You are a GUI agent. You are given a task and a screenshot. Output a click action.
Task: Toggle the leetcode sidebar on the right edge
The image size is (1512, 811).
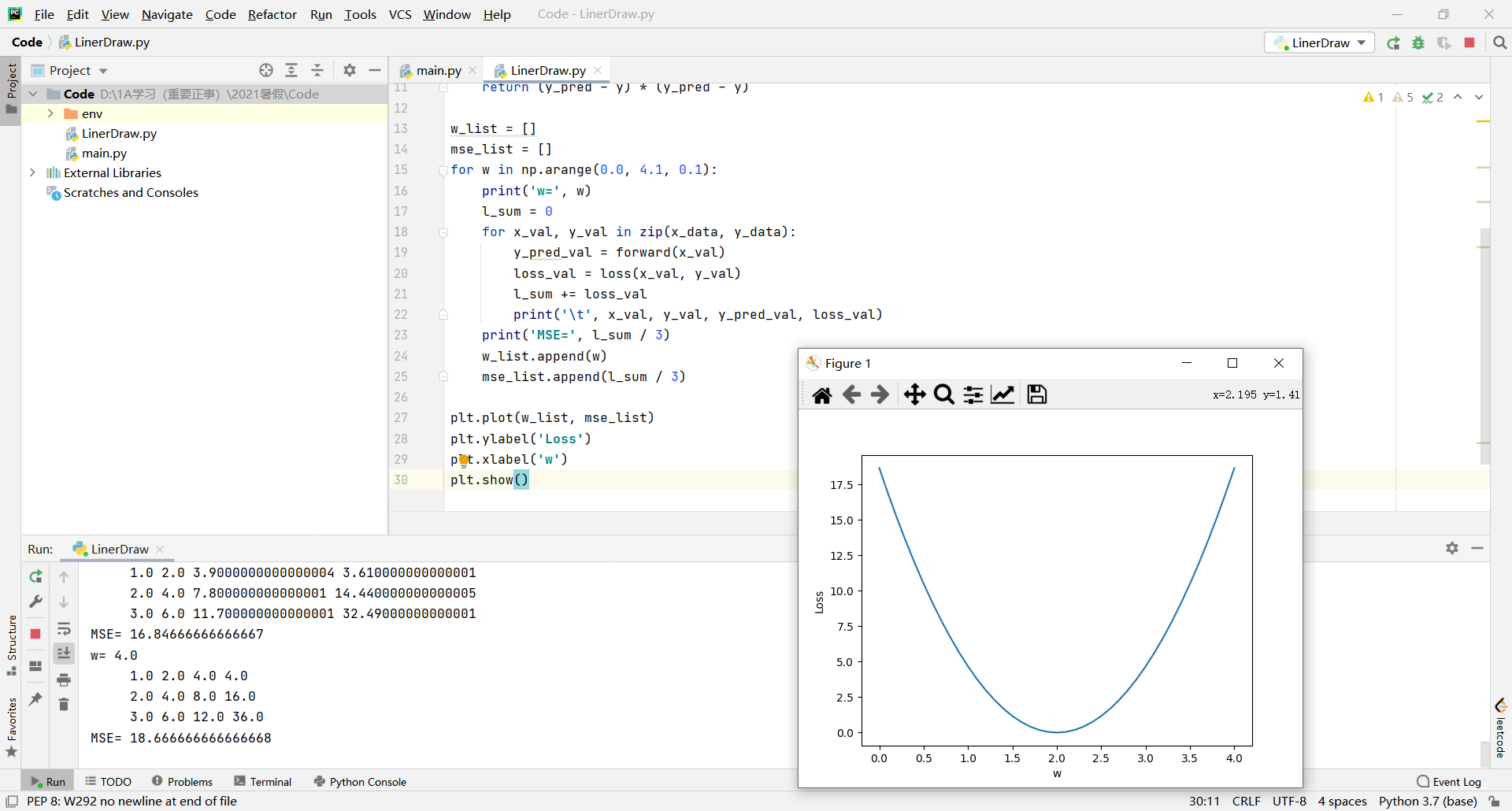click(1500, 728)
